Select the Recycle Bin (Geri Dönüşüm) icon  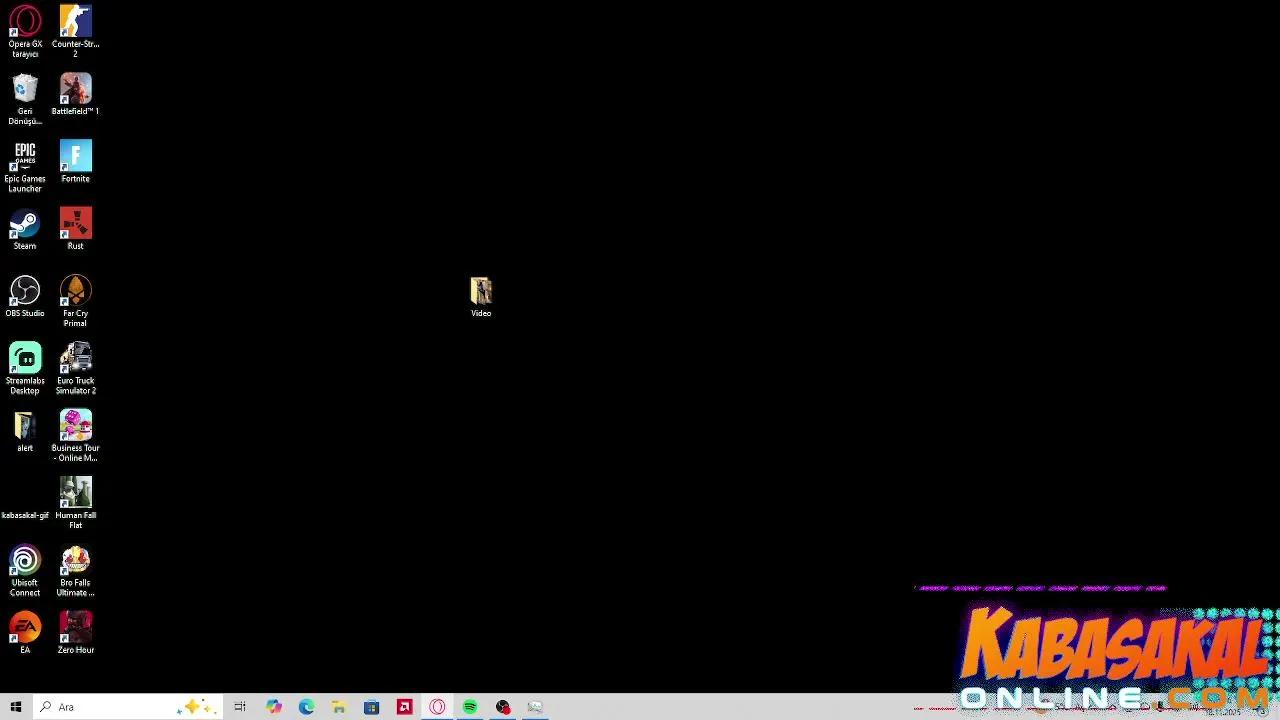click(25, 99)
